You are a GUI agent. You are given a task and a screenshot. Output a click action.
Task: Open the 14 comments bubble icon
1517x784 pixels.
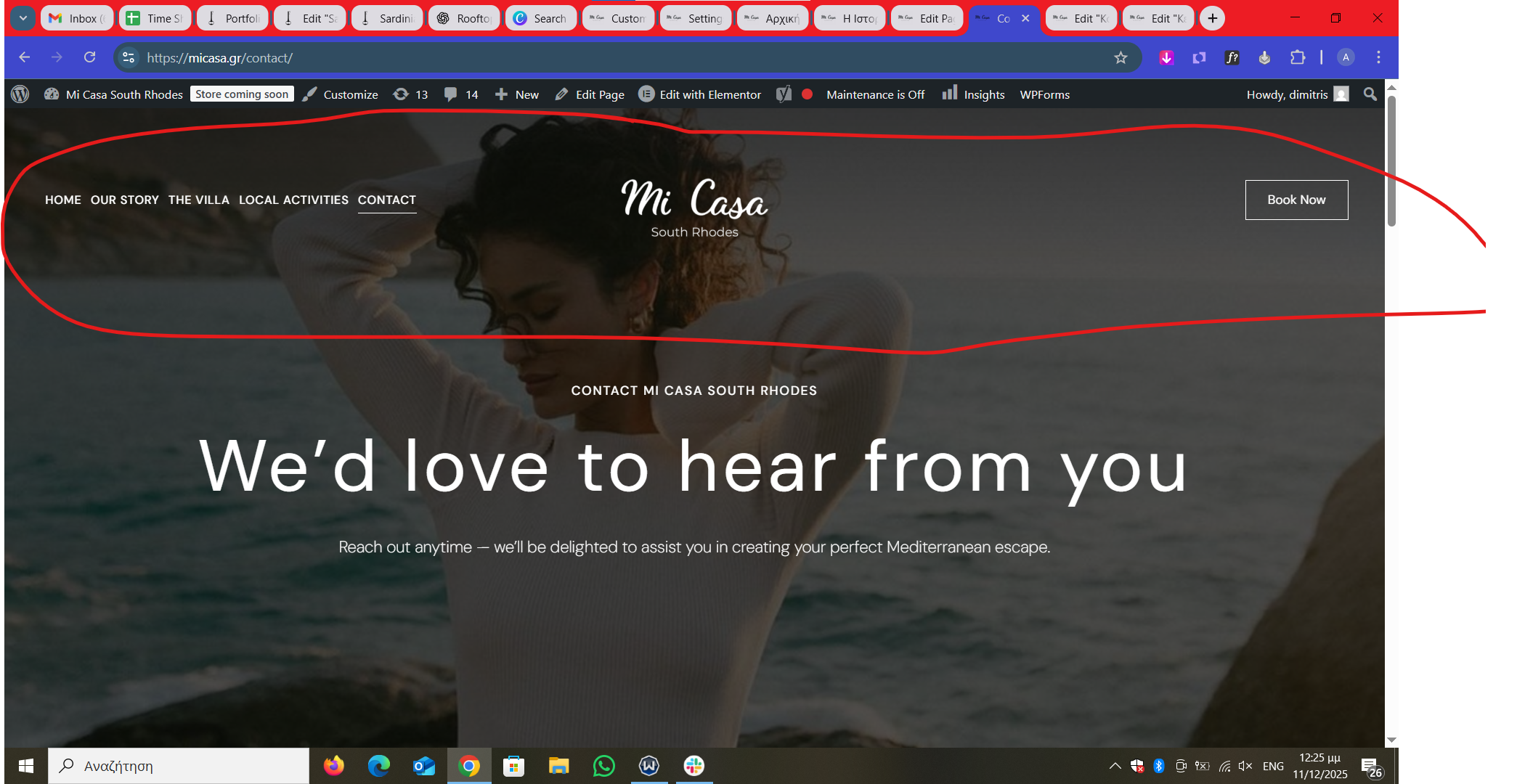coord(461,94)
